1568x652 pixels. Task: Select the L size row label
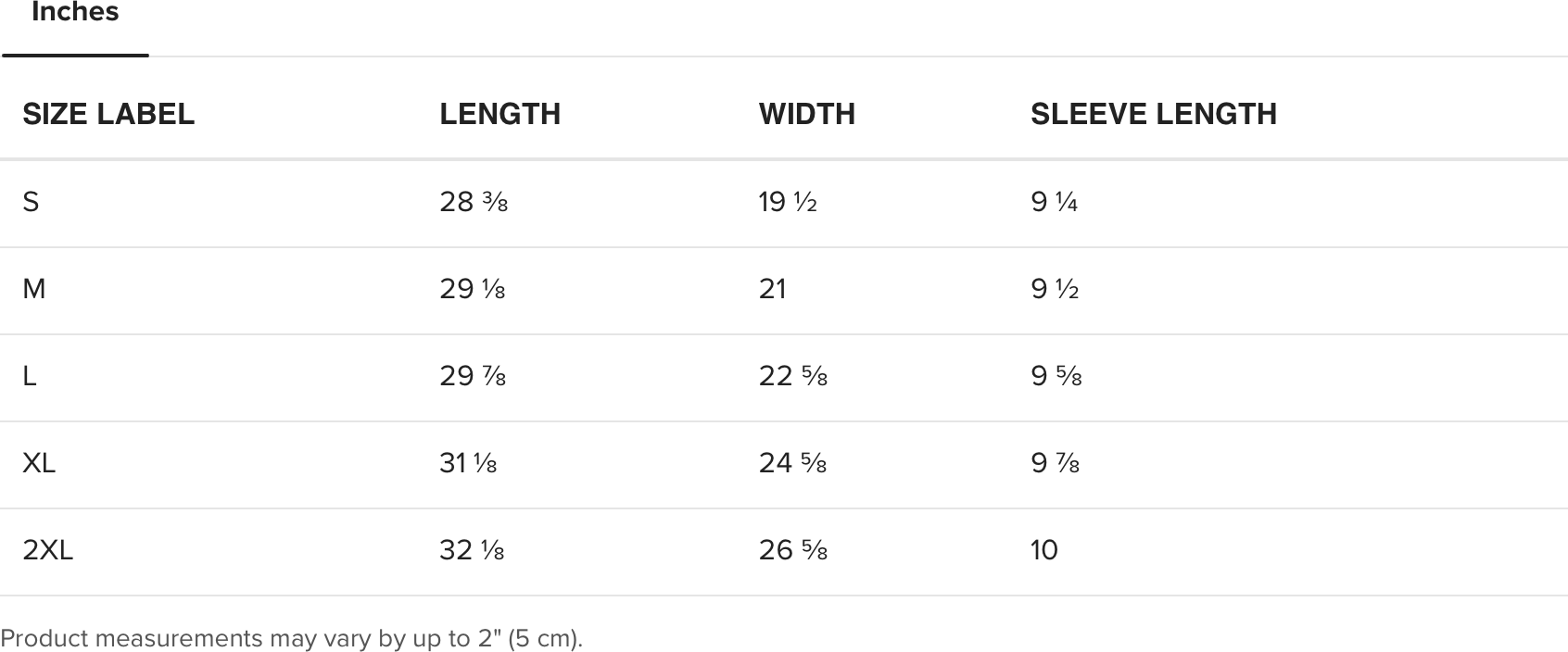[x=30, y=376]
